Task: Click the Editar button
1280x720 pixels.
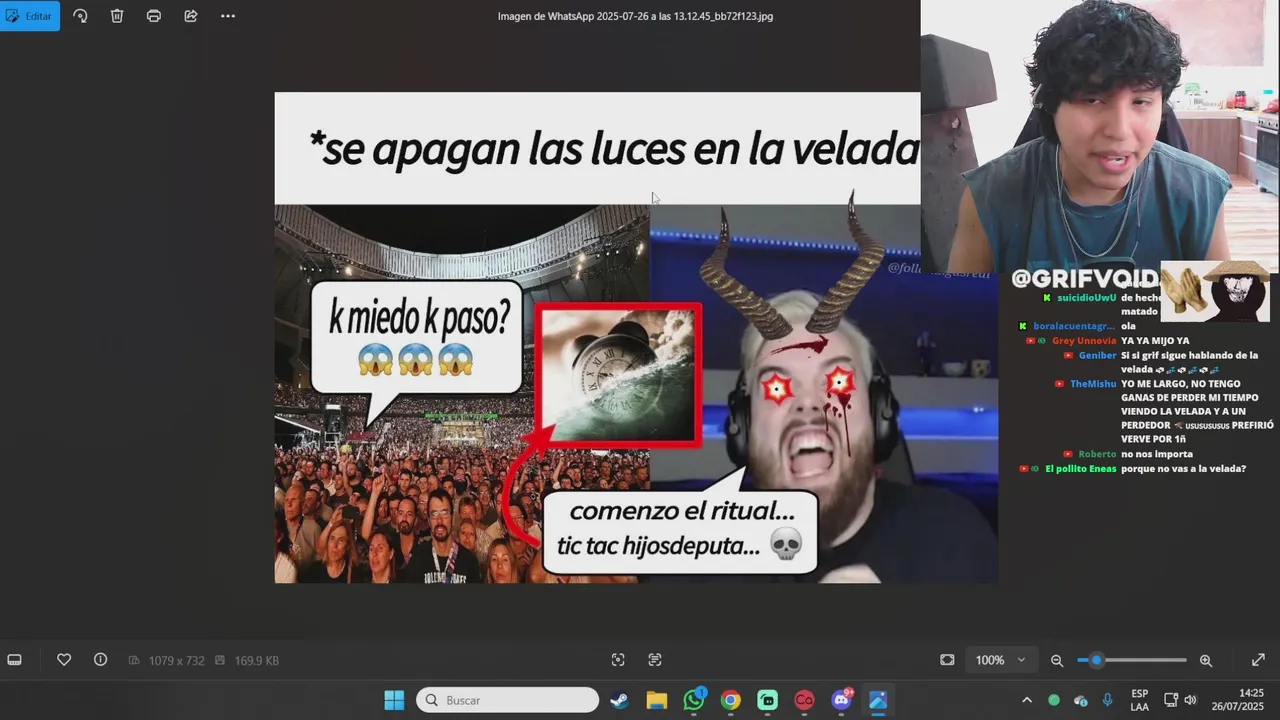Action: (30, 16)
